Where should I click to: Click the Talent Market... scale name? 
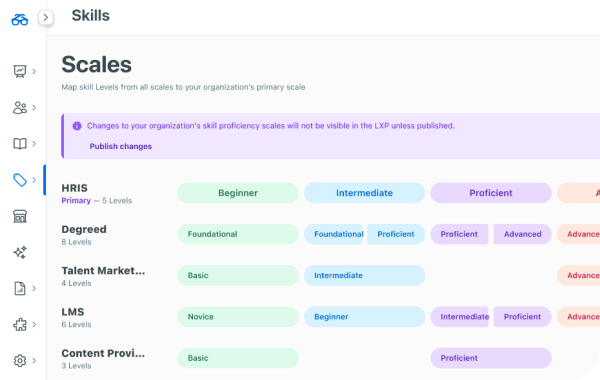click(103, 271)
